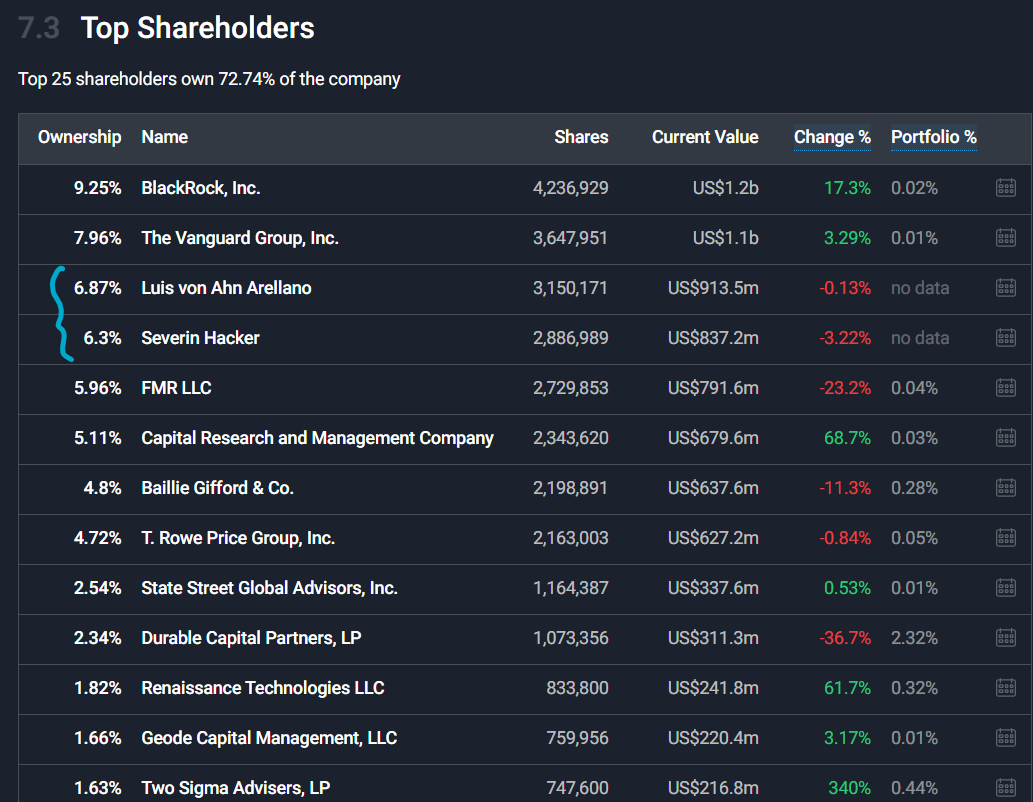This screenshot has height=802, width=1033.
Task: Click the 17.3% change value
Action: tap(847, 188)
